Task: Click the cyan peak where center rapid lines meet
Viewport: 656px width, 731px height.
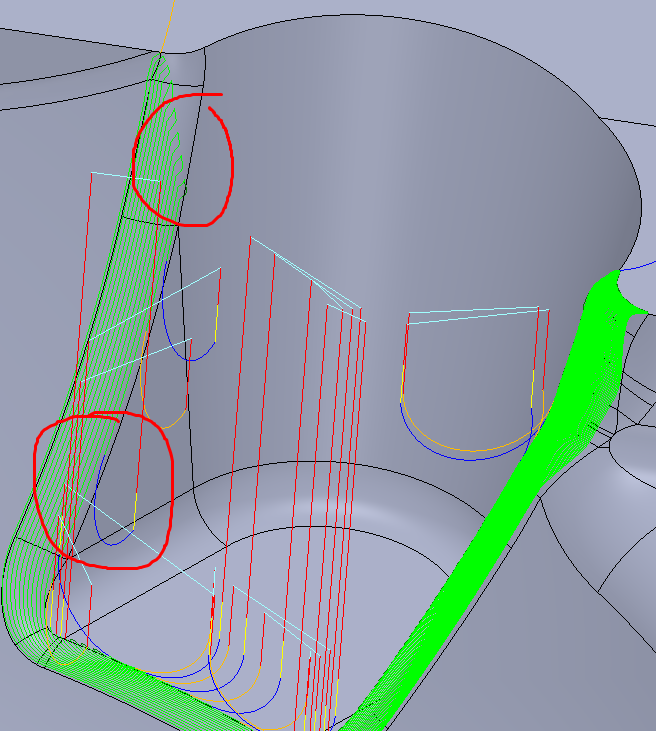Action: coord(251,238)
